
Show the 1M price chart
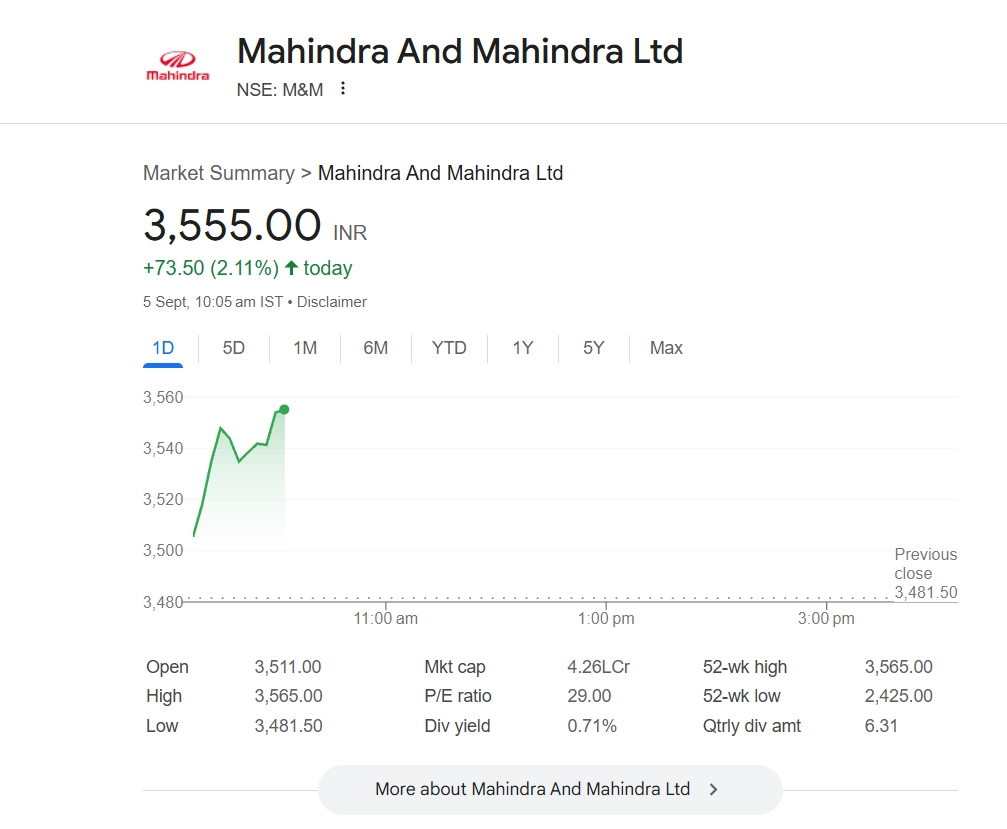click(x=305, y=348)
